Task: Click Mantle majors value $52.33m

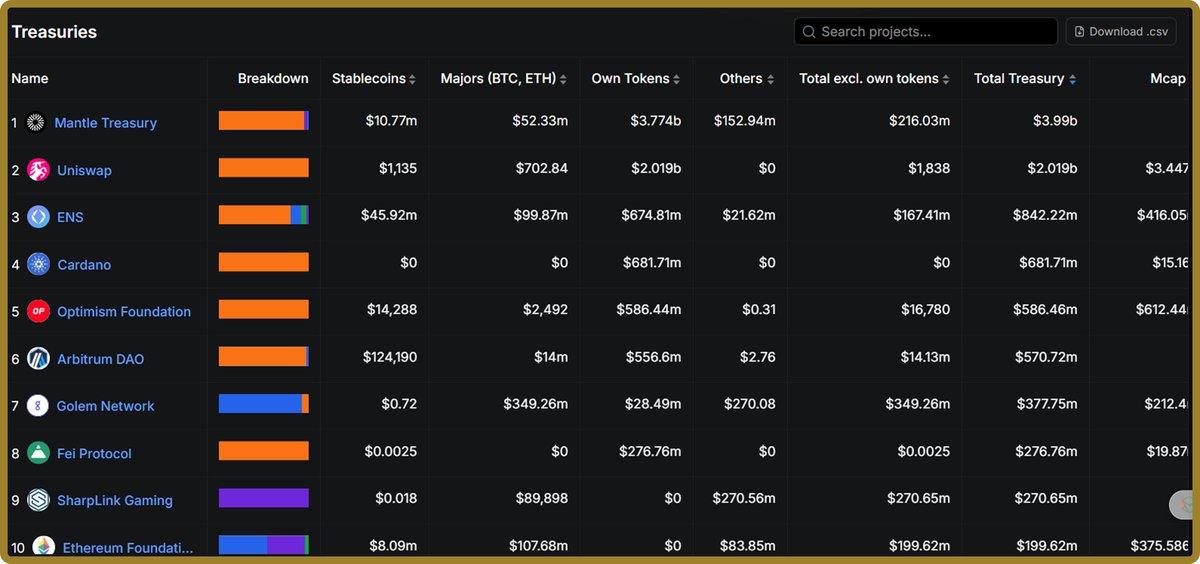Action: 541,121
